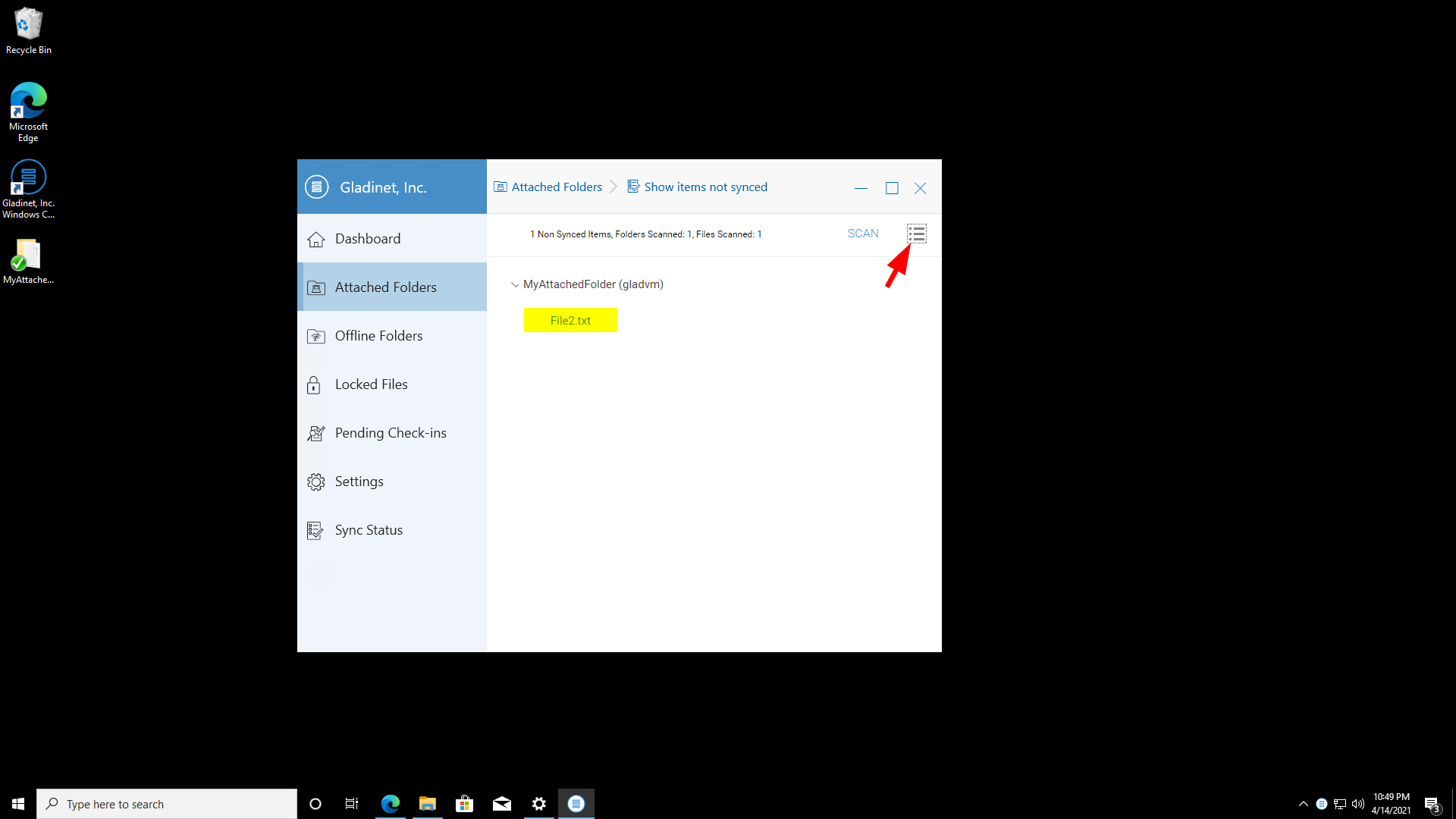
Task: Click the Sync Status checklist icon
Action: 315,531
